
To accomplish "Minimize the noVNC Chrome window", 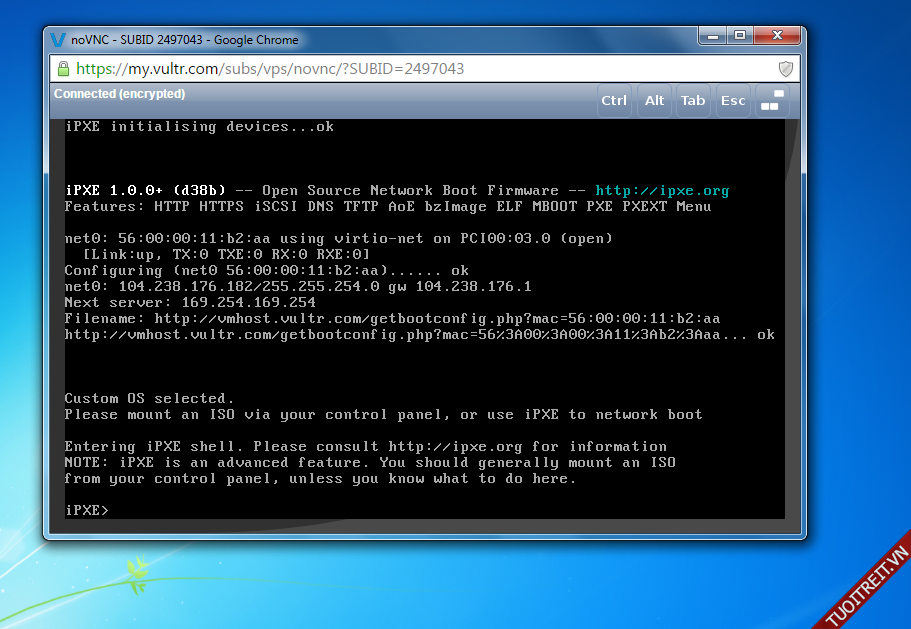I will [x=711, y=36].
